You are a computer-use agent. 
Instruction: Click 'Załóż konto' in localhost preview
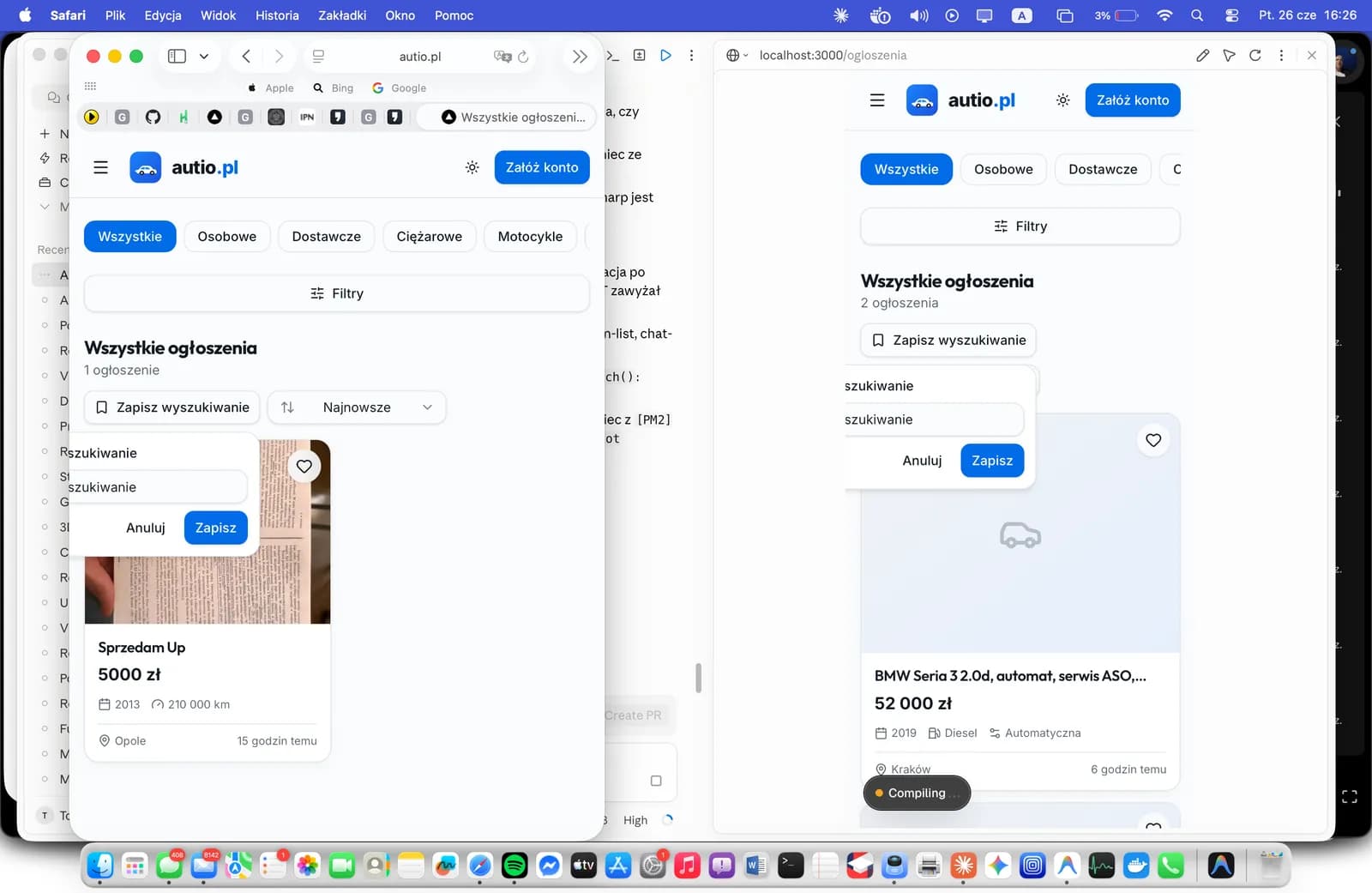click(1133, 100)
